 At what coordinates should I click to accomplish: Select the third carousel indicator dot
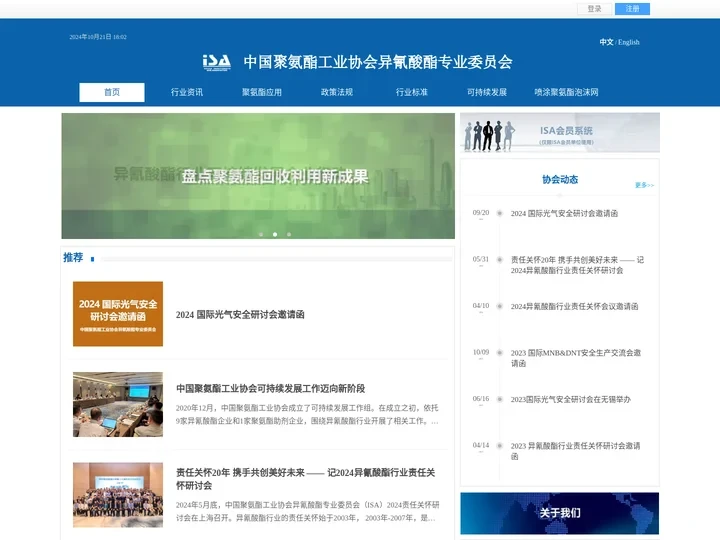click(289, 235)
